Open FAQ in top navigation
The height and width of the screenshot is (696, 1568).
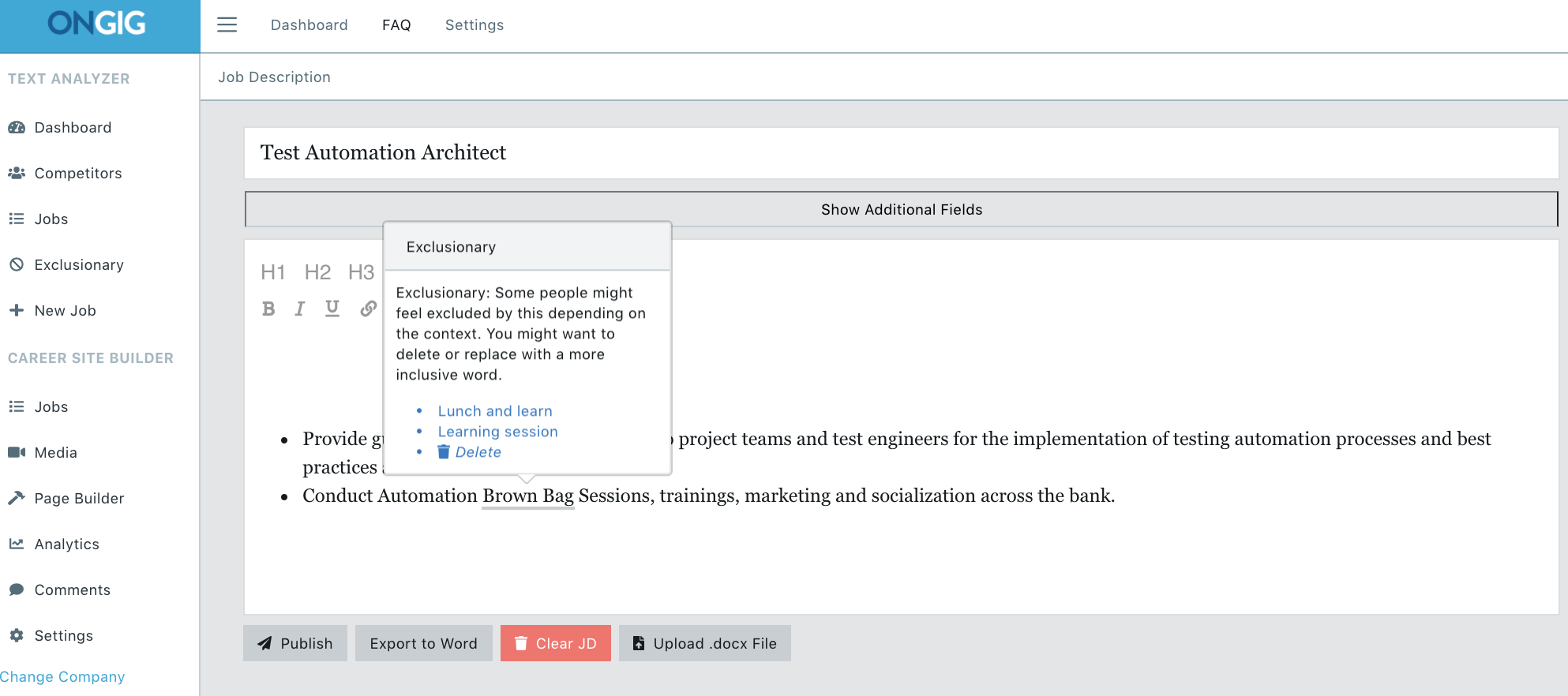click(396, 25)
